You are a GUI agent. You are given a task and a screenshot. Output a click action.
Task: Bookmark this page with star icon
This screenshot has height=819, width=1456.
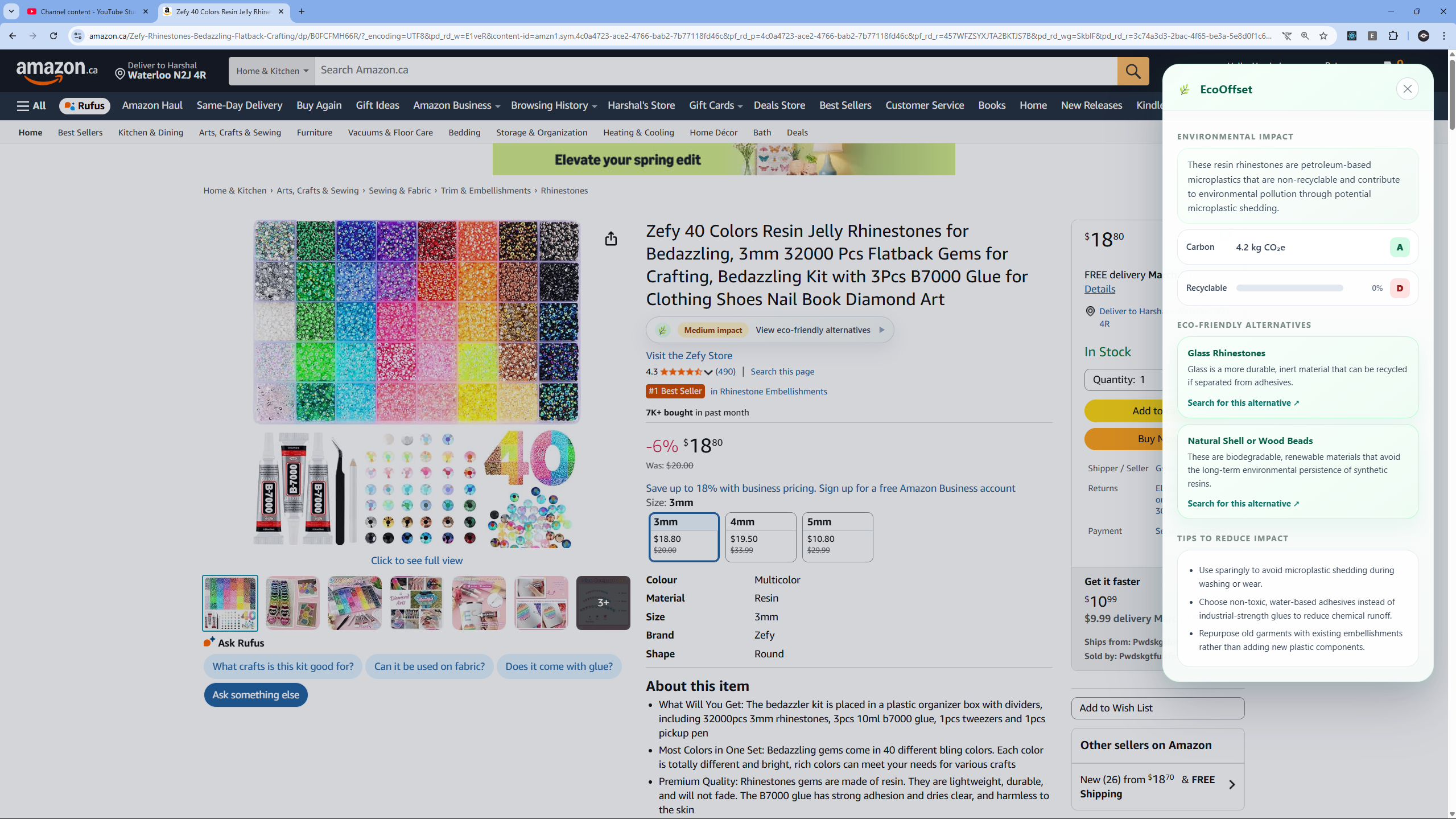pyautogui.click(x=1323, y=36)
